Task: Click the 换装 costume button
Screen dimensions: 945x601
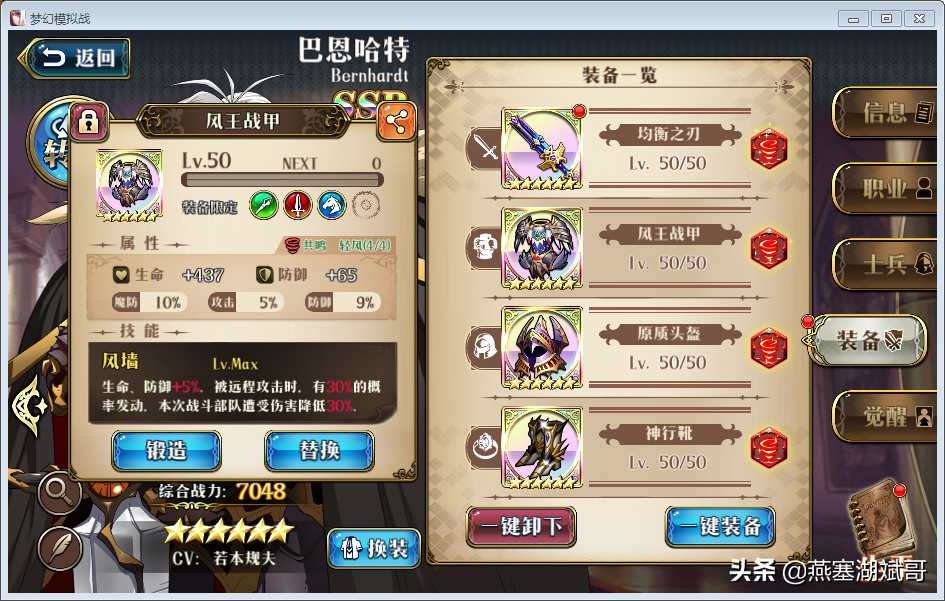Action: [374, 549]
